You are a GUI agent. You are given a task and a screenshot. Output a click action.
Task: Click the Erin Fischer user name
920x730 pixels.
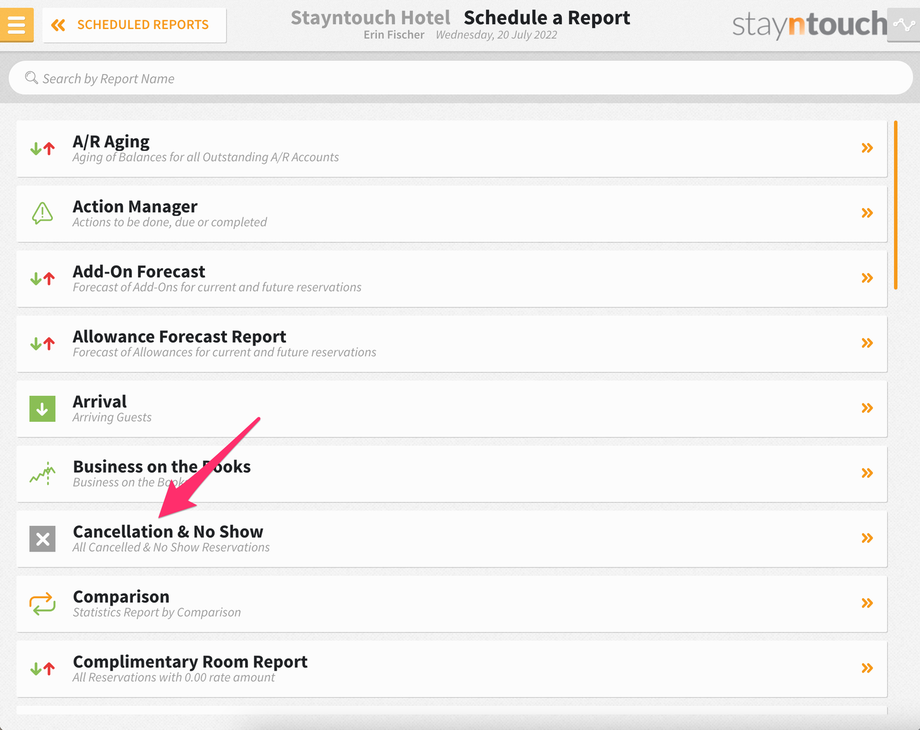coord(394,35)
